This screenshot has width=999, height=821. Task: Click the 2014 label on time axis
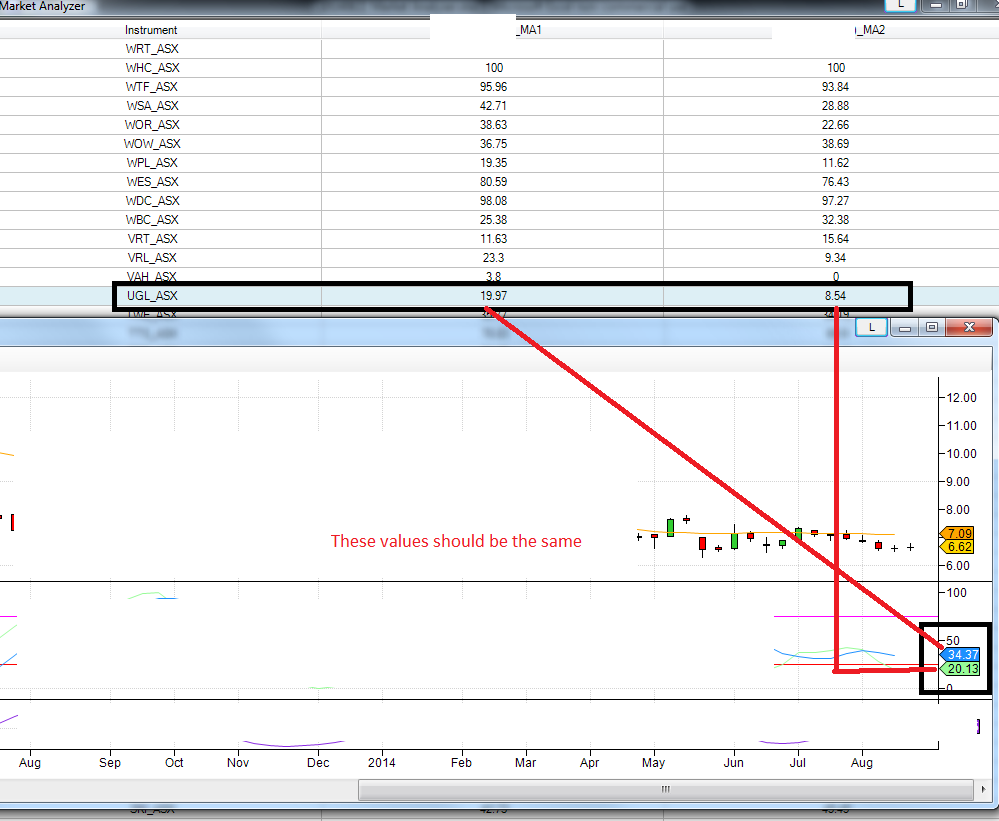pyautogui.click(x=382, y=762)
